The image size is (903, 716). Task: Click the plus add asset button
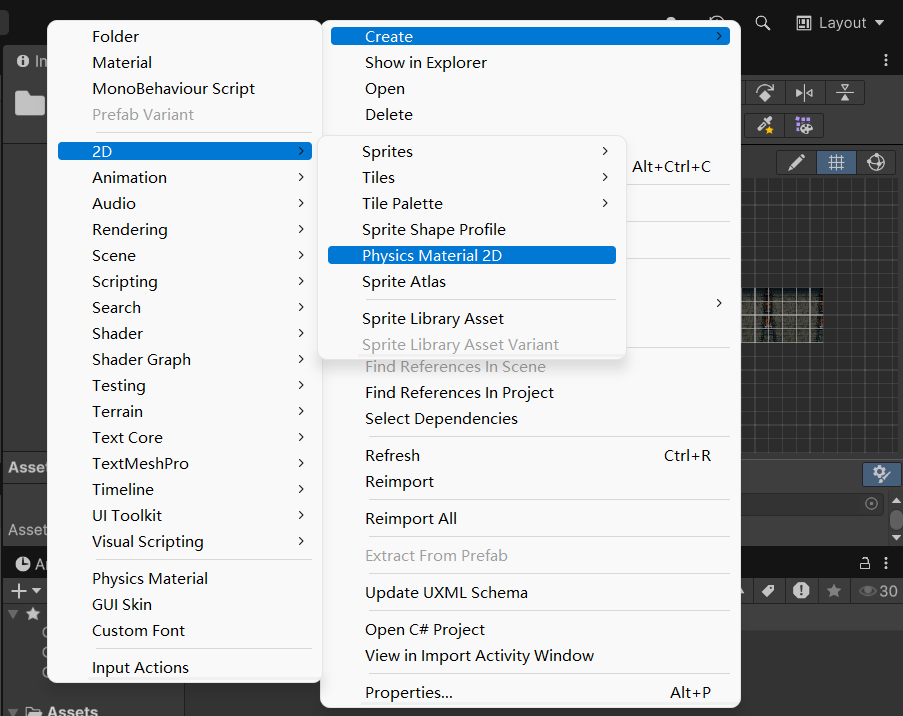coord(25,591)
